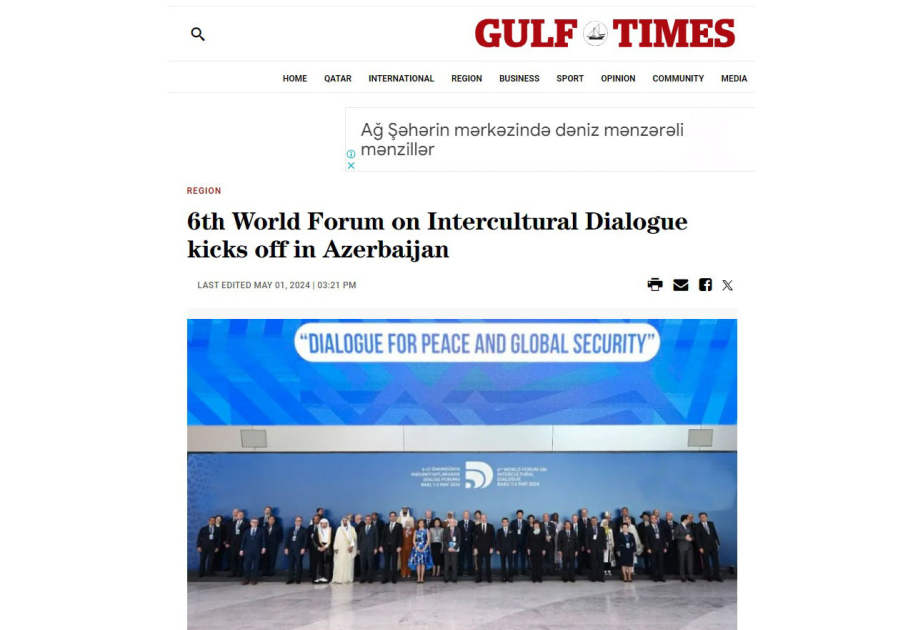Share article on X icon
This screenshot has width=923, height=630.
pyautogui.click(x=728, y=286)
